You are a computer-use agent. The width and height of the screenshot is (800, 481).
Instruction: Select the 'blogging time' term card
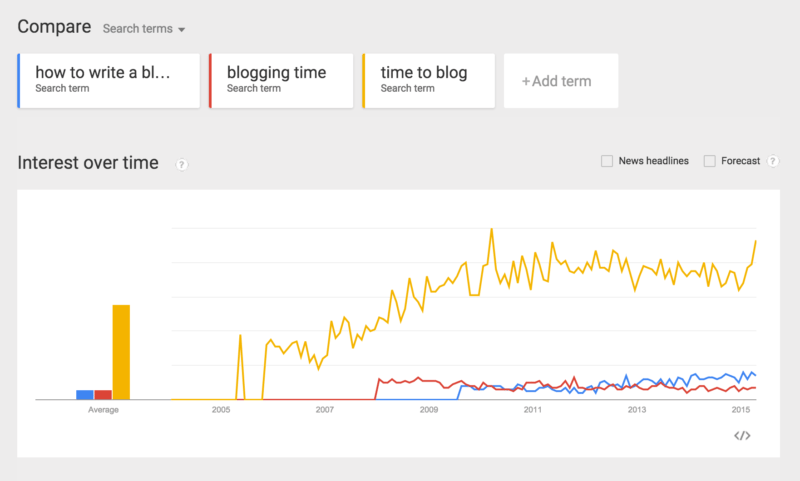click(281, 81)
